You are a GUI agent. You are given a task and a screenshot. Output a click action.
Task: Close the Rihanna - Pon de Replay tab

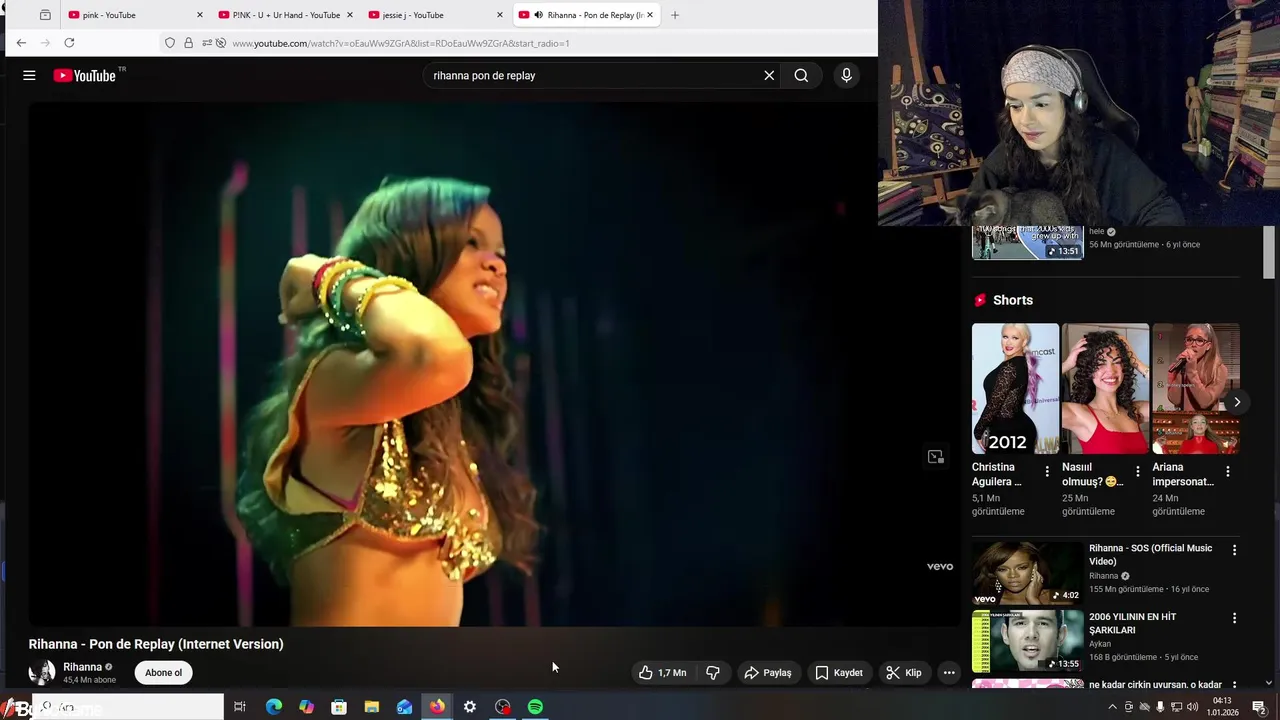650,15
